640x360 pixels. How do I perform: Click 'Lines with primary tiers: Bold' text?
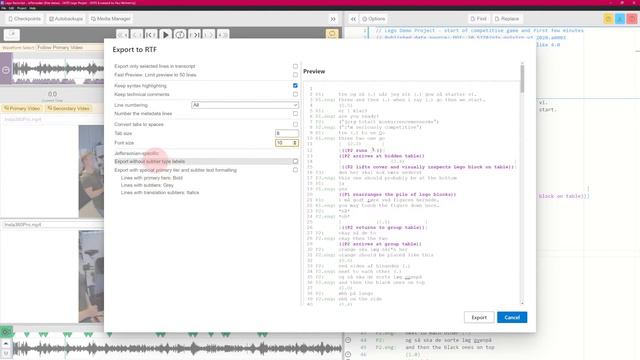click(x=151, y=178)
